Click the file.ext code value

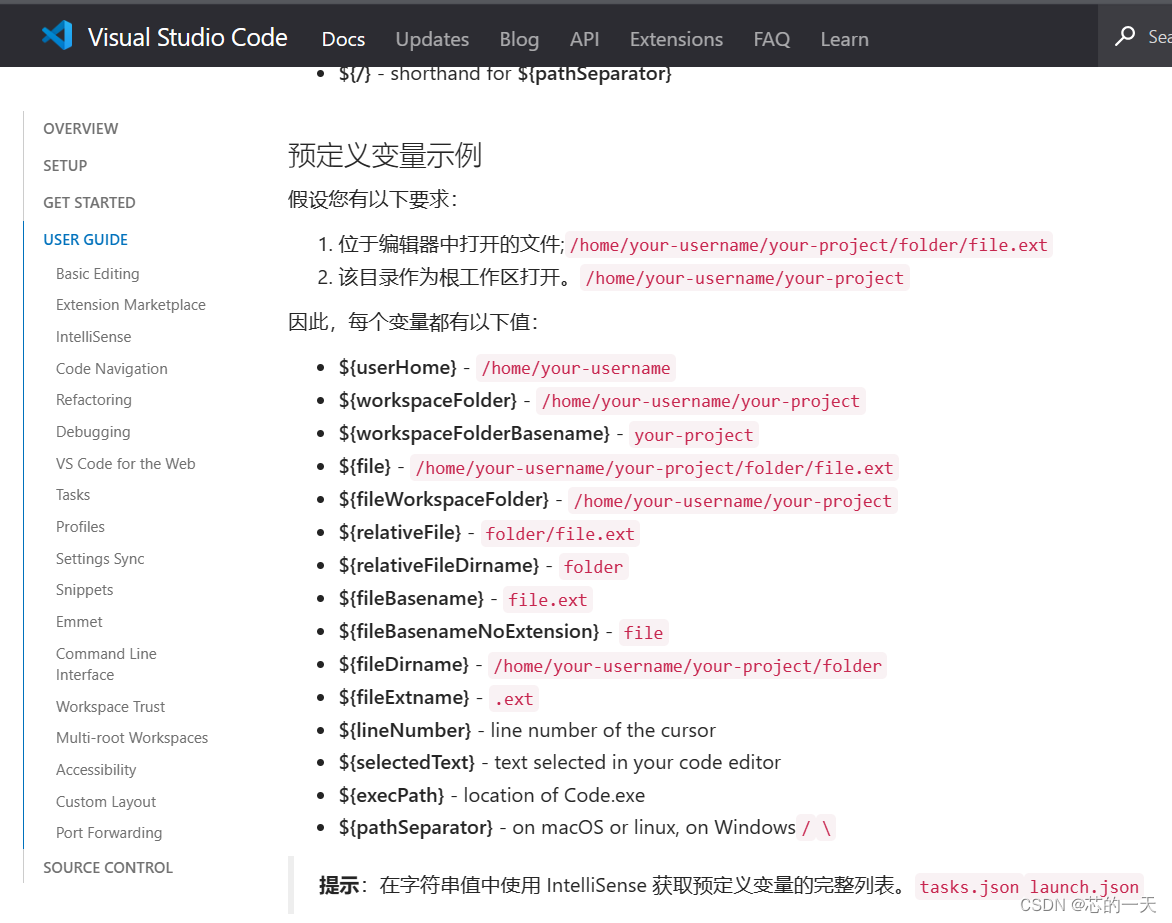[548, 599]
